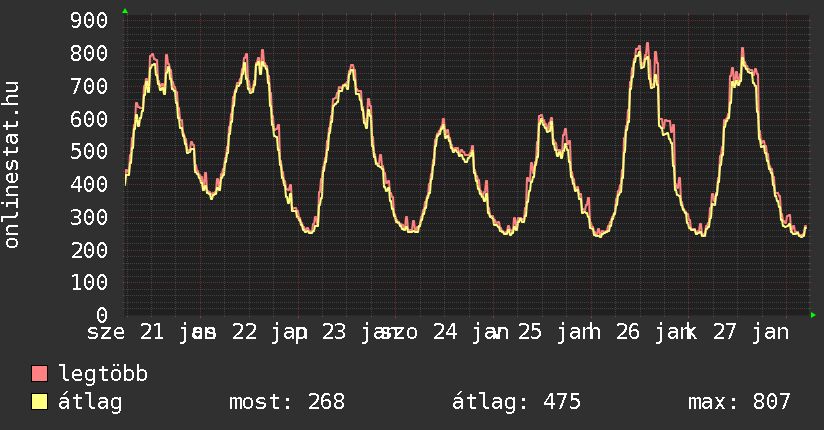Select the 300 y-axis label
The height and width of the screenshot is (430, 824).
point(91,217)
